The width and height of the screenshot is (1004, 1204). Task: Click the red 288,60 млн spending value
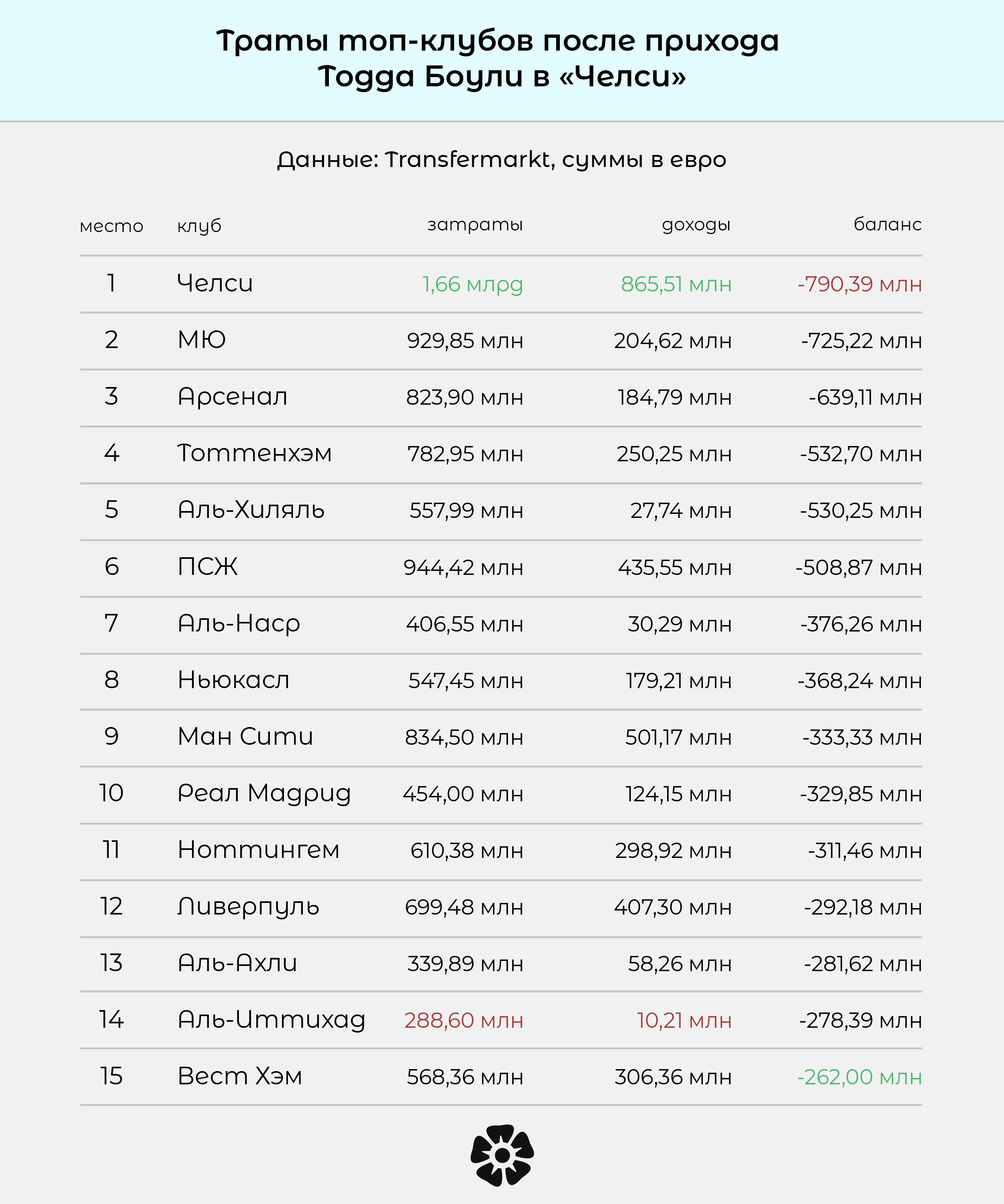click(x=463, y=1021)
